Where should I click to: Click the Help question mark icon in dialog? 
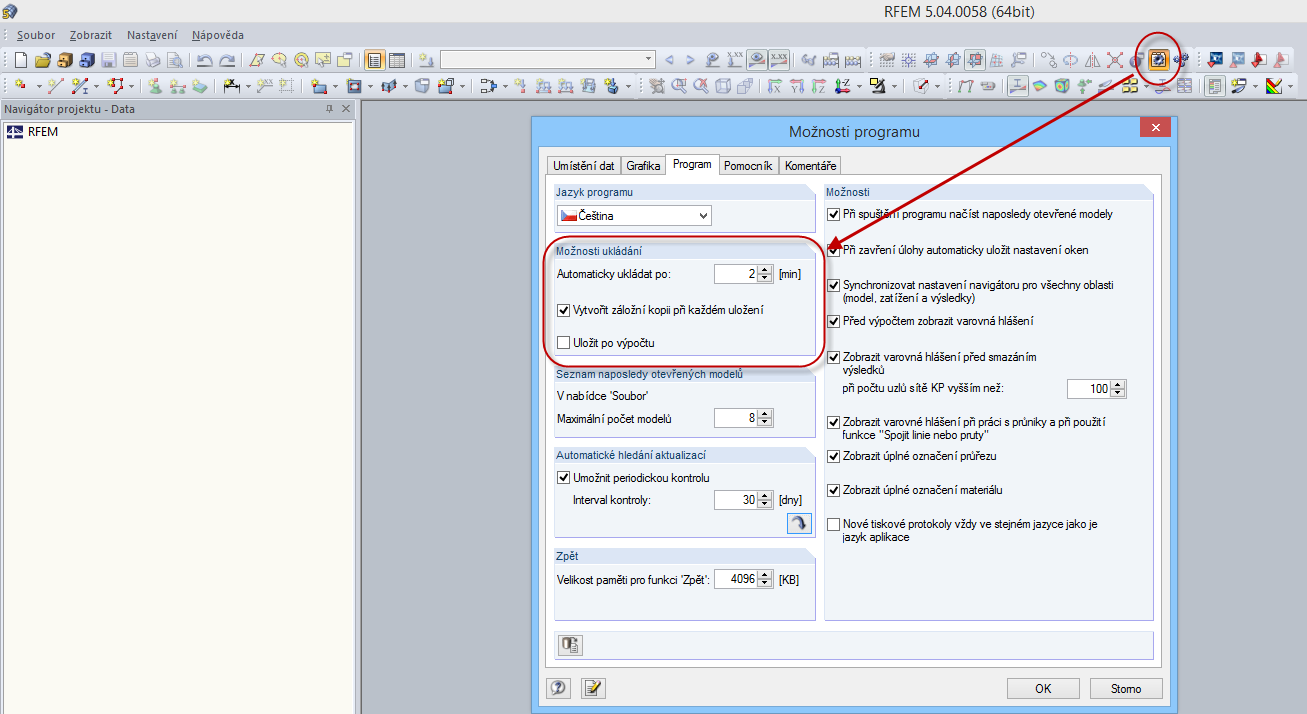[x=559, y=688]
